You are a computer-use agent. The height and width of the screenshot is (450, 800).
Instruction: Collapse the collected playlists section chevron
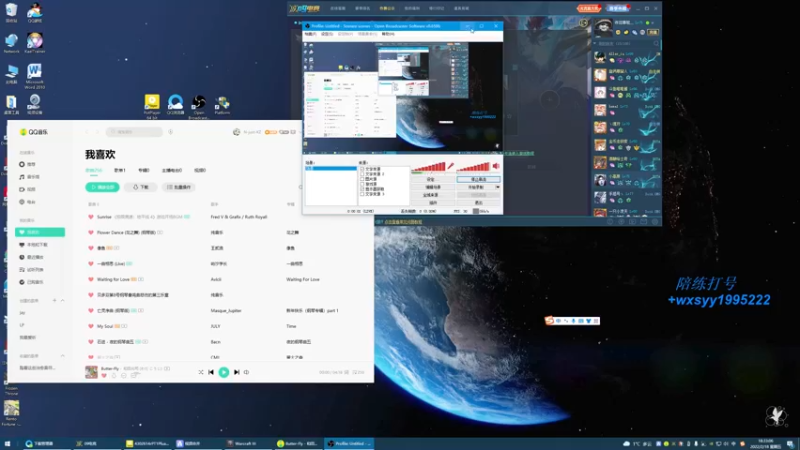tap(63, 356)
